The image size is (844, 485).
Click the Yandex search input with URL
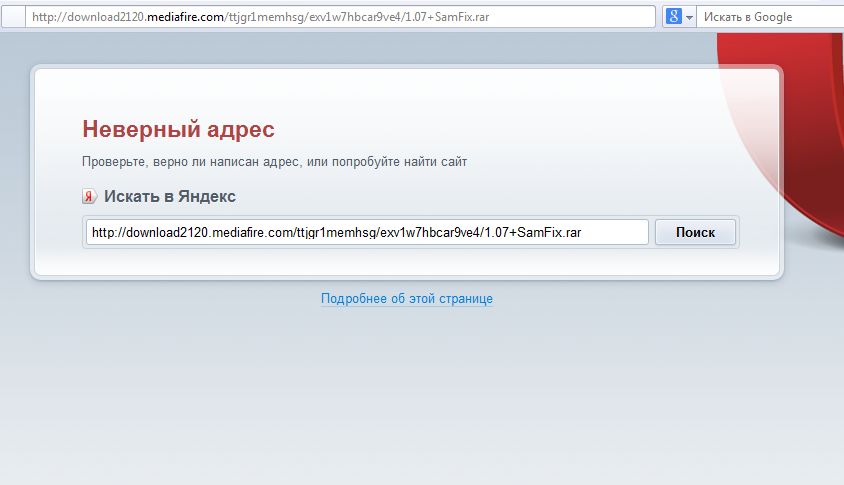tap(367, 233)
